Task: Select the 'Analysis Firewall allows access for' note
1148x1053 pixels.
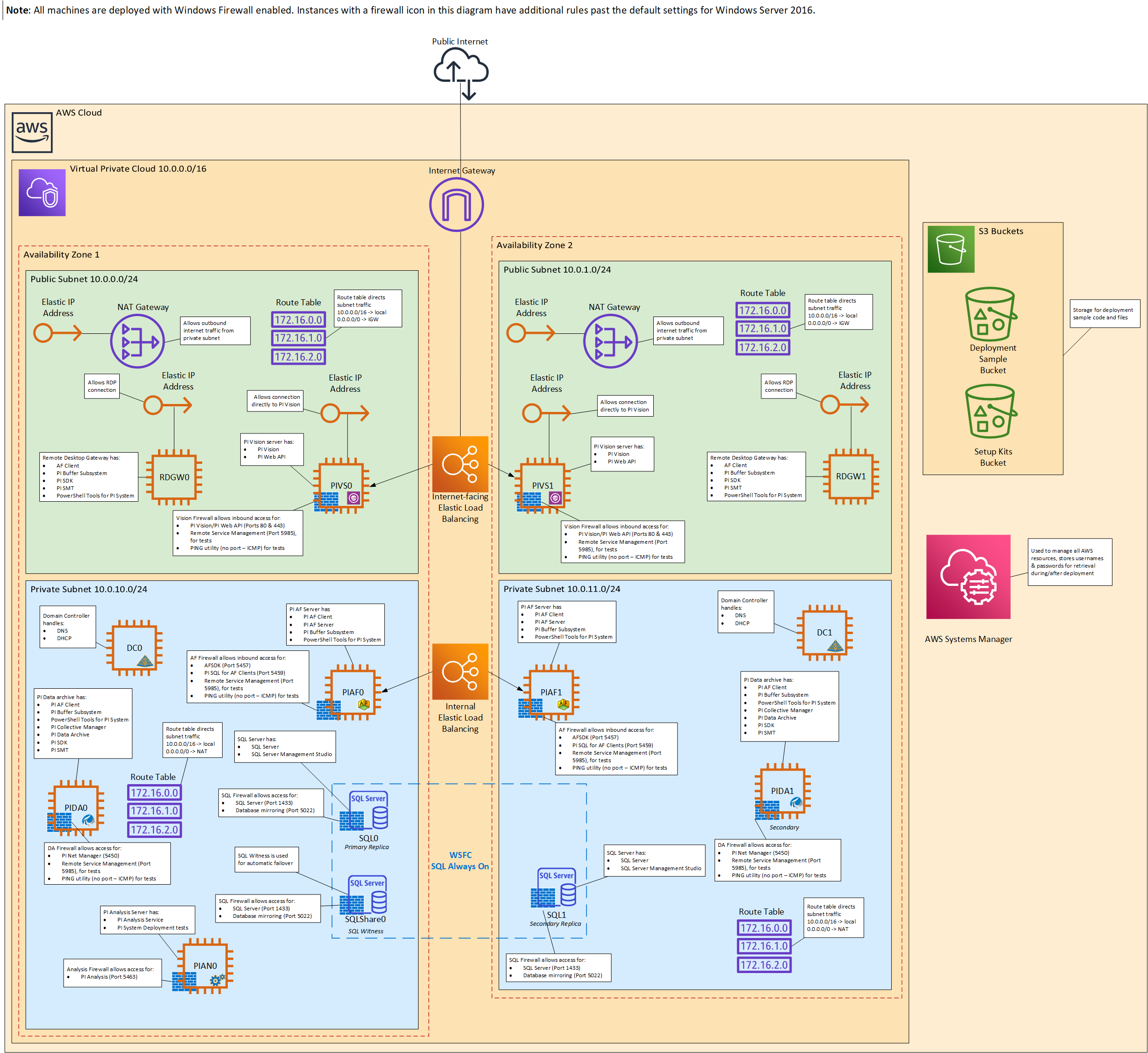Action: pos(113,973)
